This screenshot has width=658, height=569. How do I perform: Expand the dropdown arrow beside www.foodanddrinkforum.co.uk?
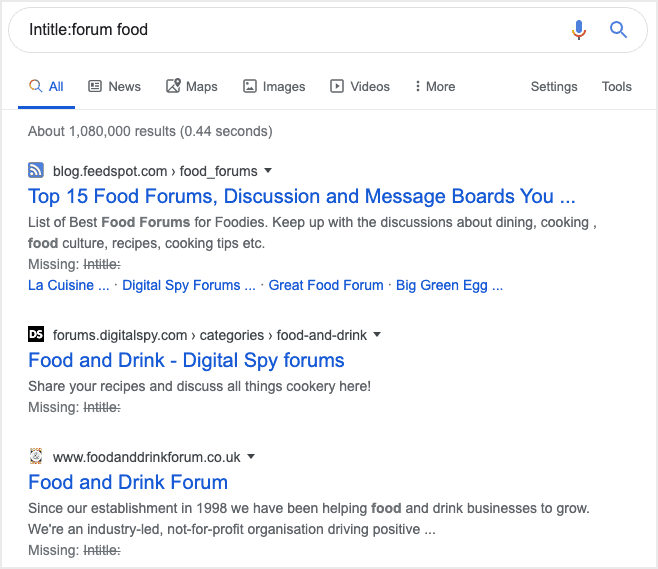(x=251, y=457)
